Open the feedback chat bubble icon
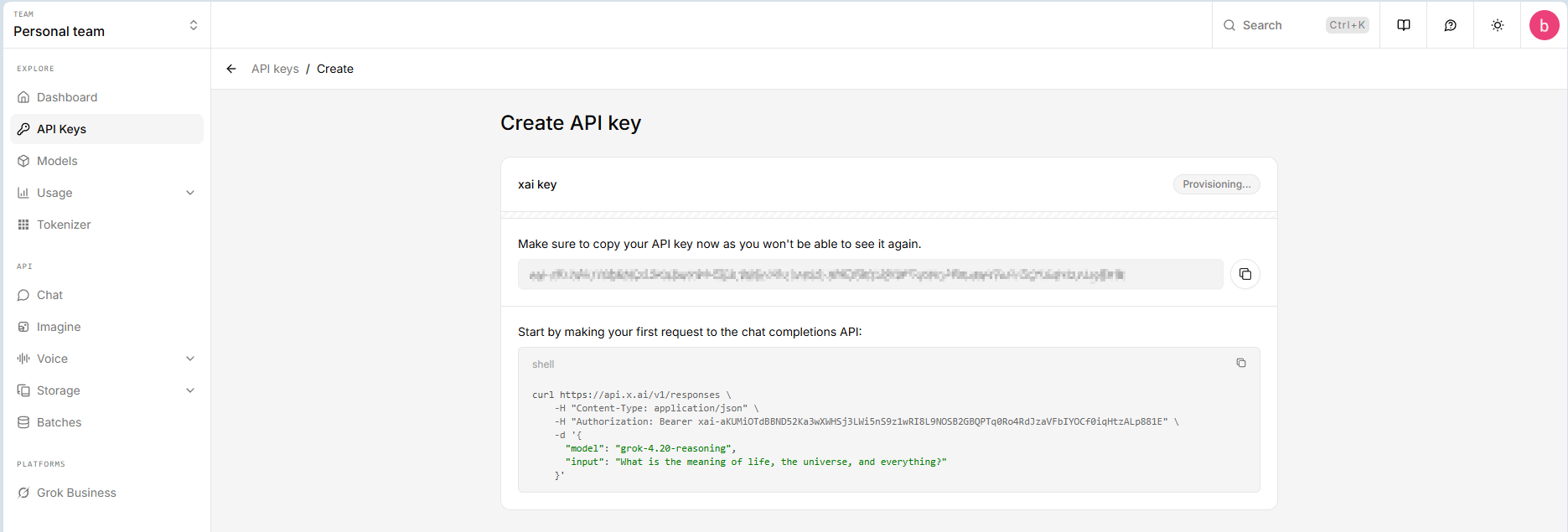1568x532 pixels. coord(1450,25)
